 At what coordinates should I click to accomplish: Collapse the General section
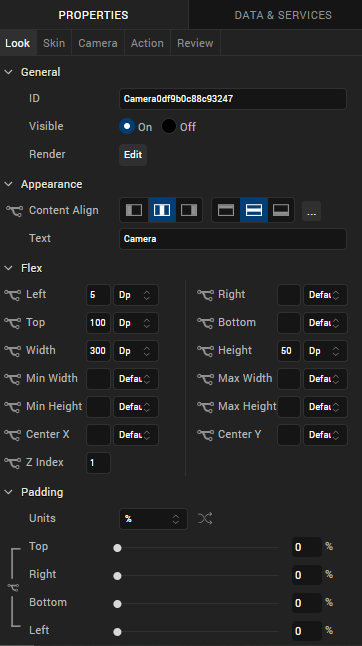[8, 72]
